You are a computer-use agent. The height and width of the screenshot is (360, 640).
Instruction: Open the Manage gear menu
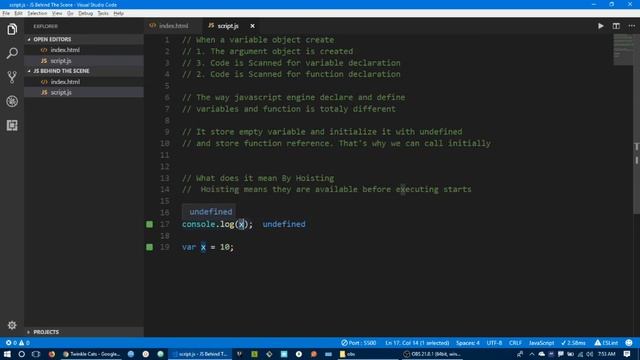point(12,325)
